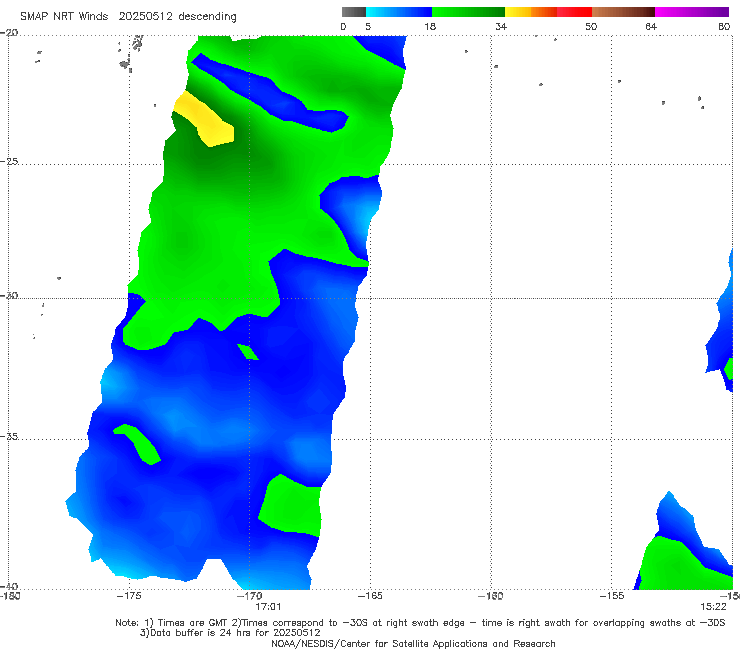Click the '64' label under the color bar
This screenshot has width=740, height=650.
[651, 26]
